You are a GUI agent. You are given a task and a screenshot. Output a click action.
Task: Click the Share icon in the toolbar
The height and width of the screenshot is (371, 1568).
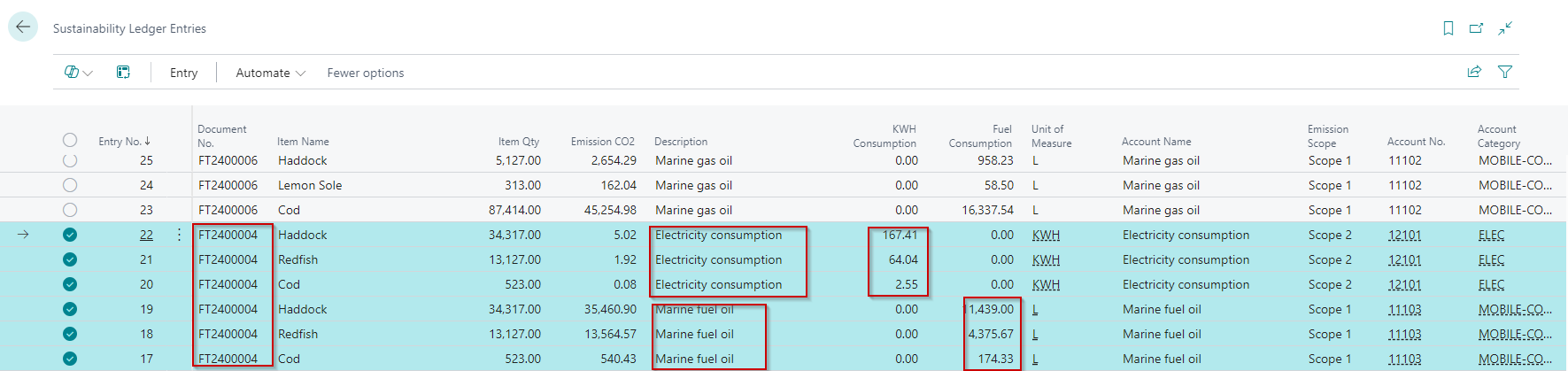(1474, 72)
